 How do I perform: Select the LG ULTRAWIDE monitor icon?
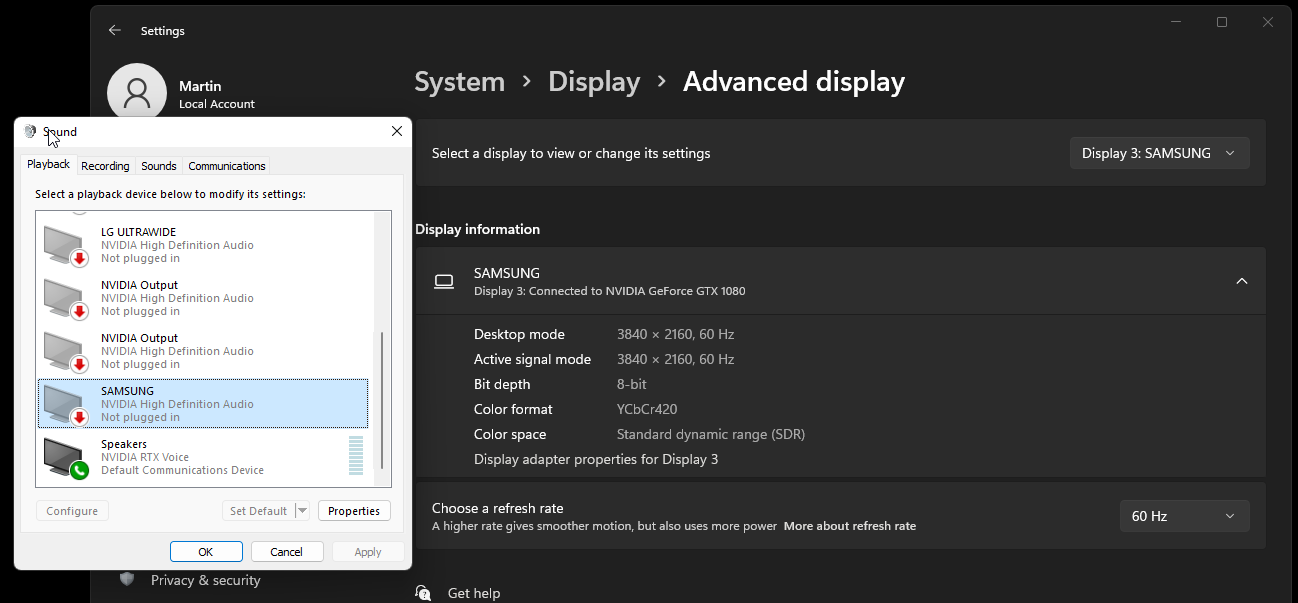[x=66, y=245]
